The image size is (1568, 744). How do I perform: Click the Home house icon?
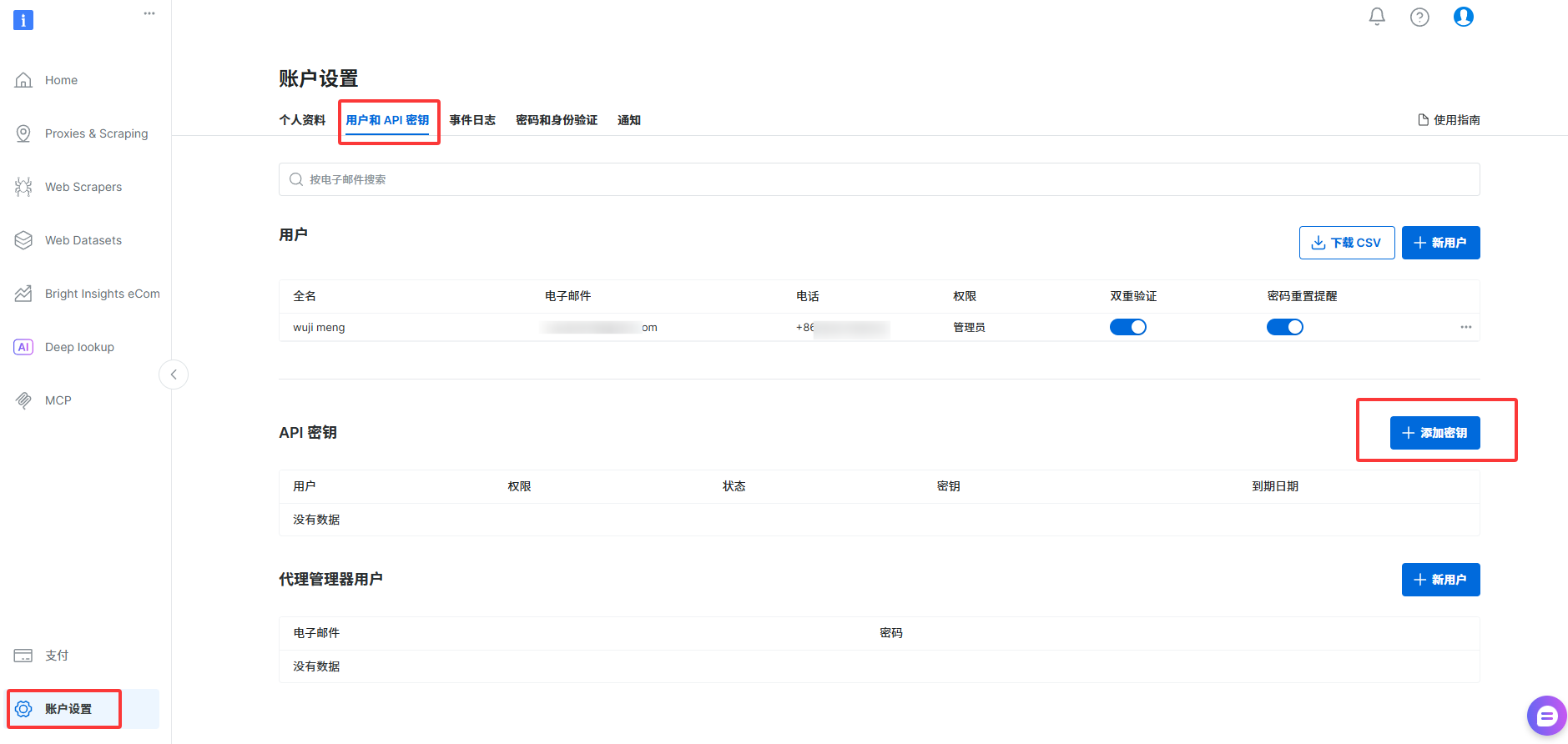click(x=23, y=80)
